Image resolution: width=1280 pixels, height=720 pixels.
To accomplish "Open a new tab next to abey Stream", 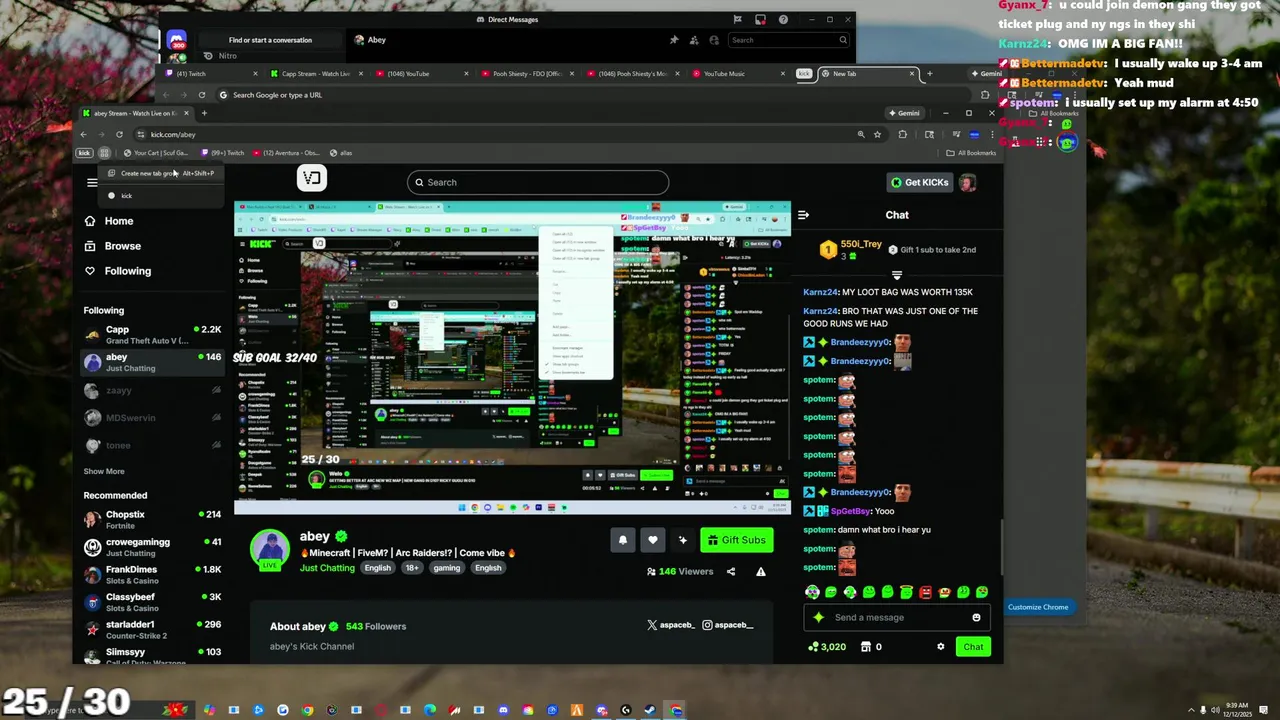I will (204, 113).
